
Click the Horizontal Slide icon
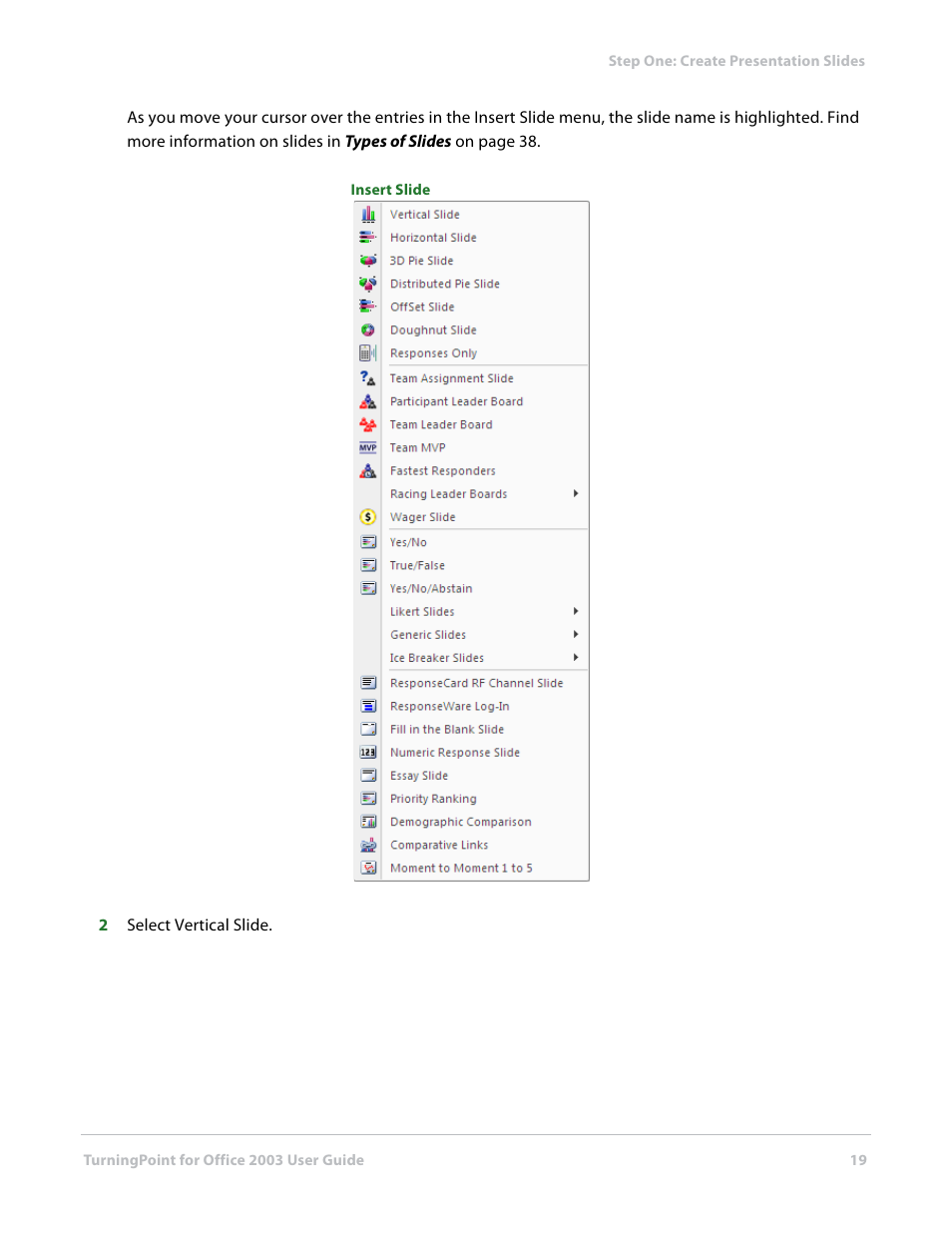pos(368,238)
